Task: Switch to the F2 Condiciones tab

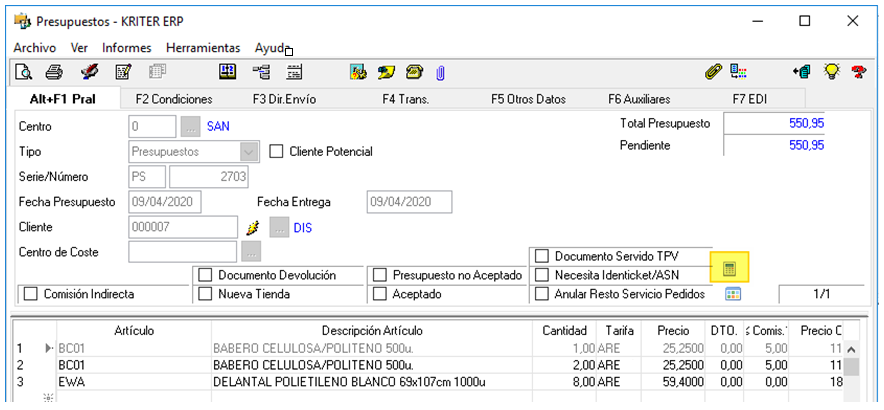Action: point(174,99)
